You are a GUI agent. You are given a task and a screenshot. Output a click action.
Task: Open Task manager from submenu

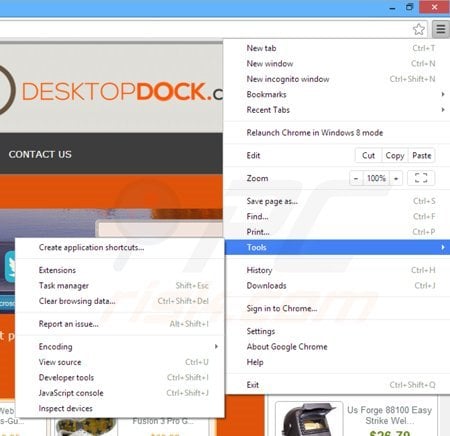(120, 286)
